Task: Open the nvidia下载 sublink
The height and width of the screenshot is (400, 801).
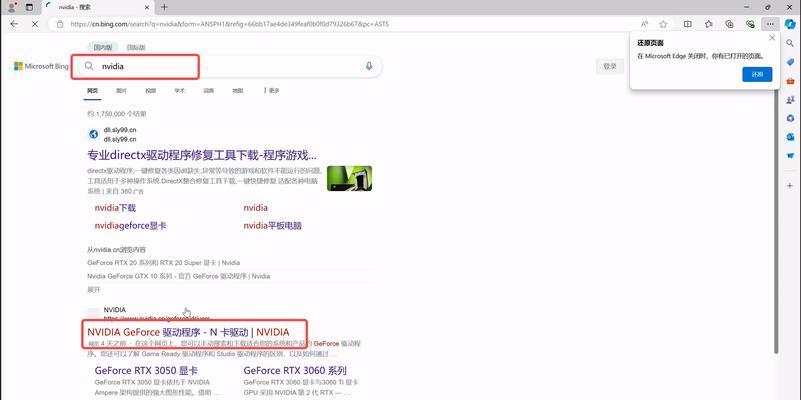Action: click(115, 208)
